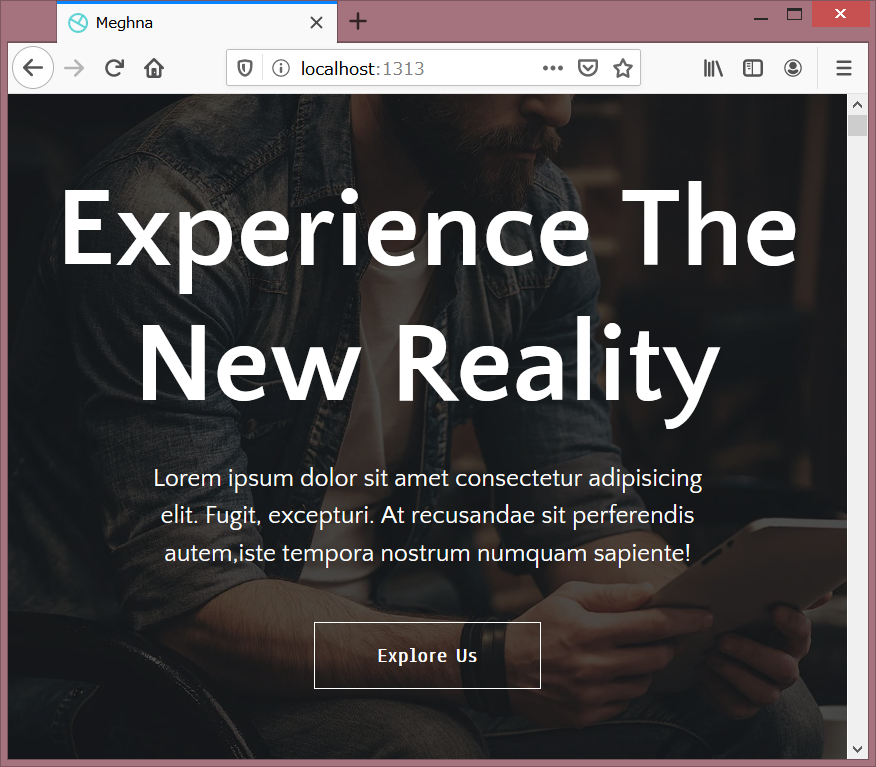
Task: Click the forward navigation arrow
Action: (74, 68)
